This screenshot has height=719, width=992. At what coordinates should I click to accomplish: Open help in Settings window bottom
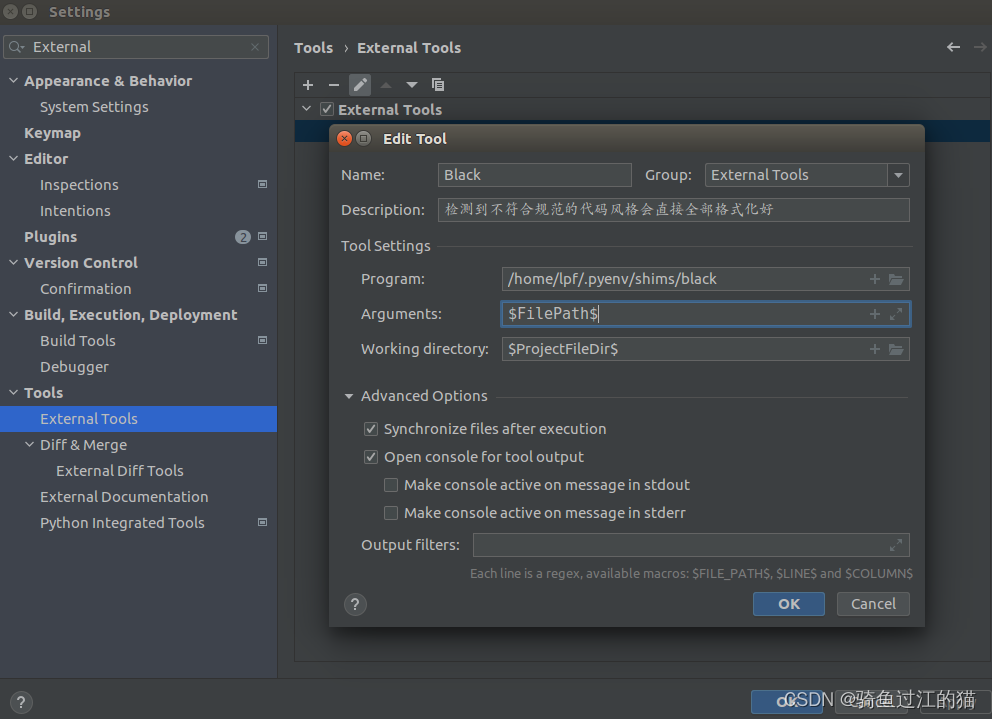click(x=21, y=702)
